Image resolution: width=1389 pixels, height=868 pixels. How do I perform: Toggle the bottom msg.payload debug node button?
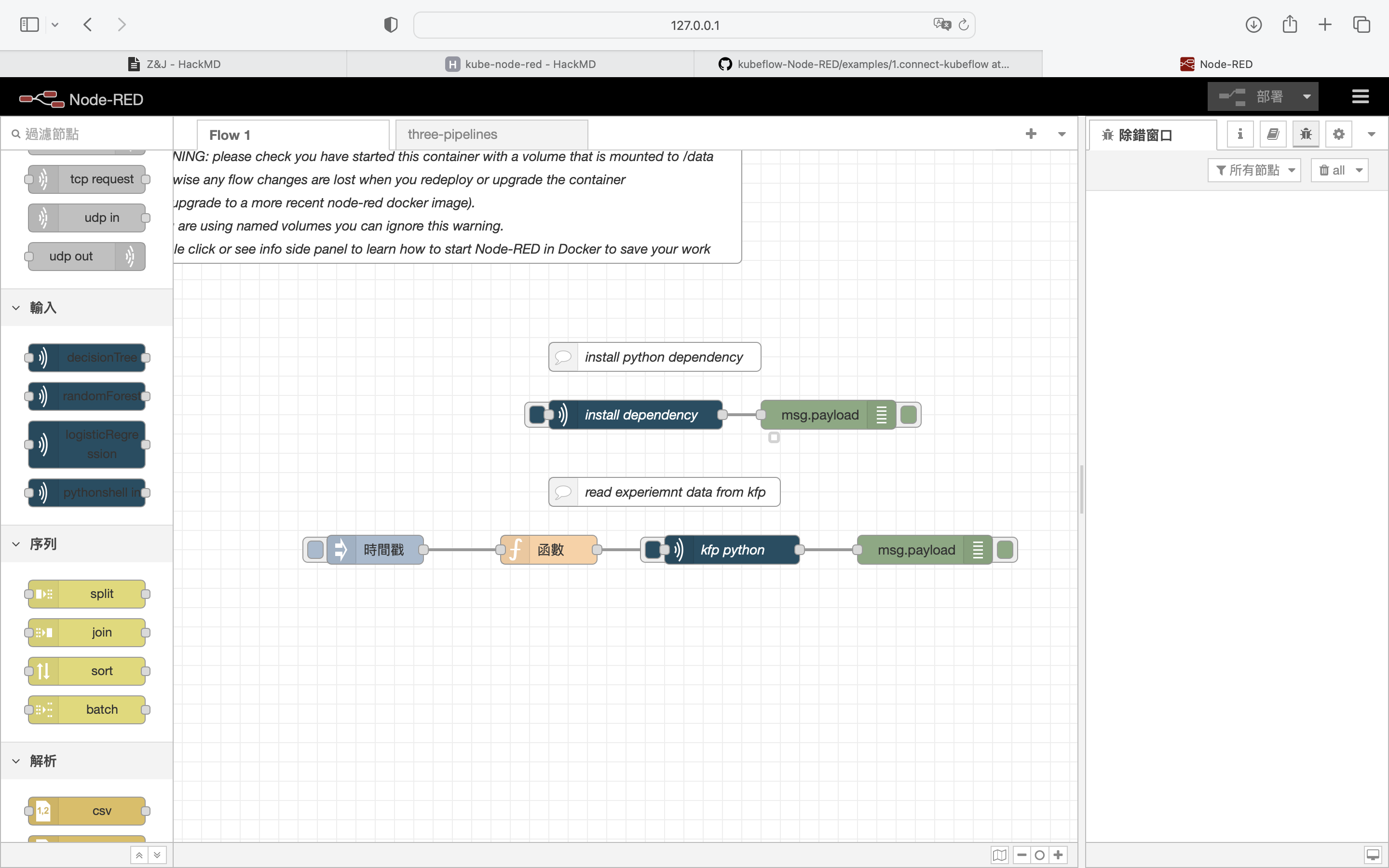coord(1005,549)
